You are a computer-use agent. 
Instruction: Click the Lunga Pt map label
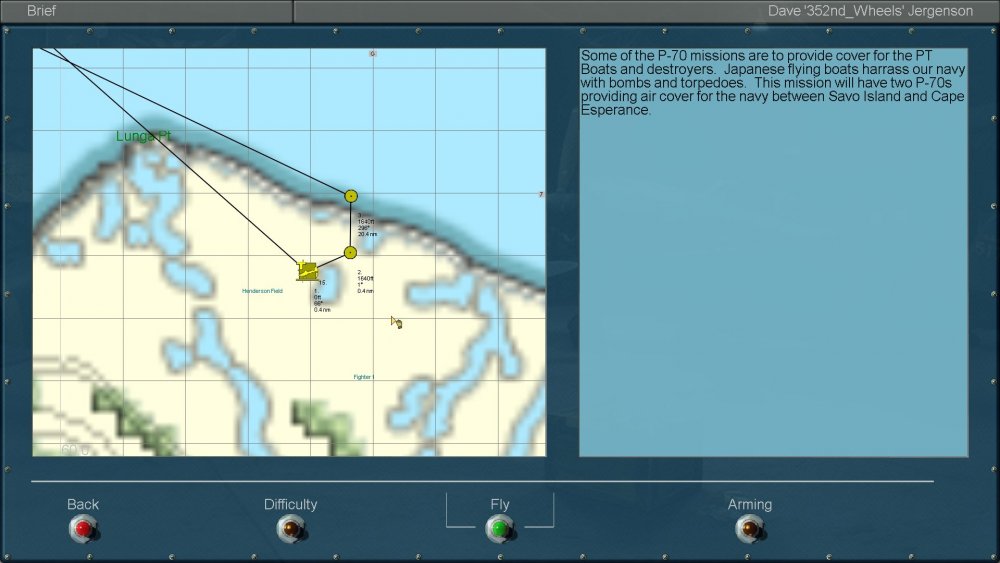pyautogui.click(x=143, y=136)
